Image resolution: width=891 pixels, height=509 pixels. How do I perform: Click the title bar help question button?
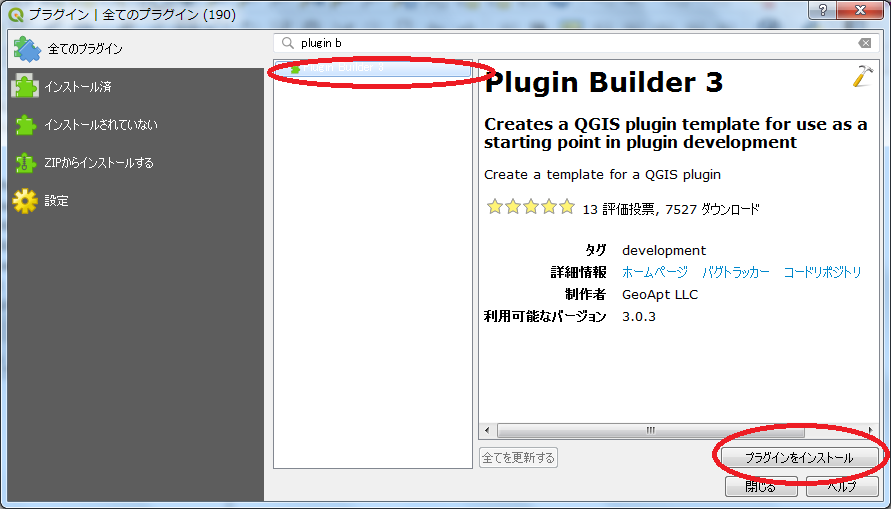[x=824, y=10]
